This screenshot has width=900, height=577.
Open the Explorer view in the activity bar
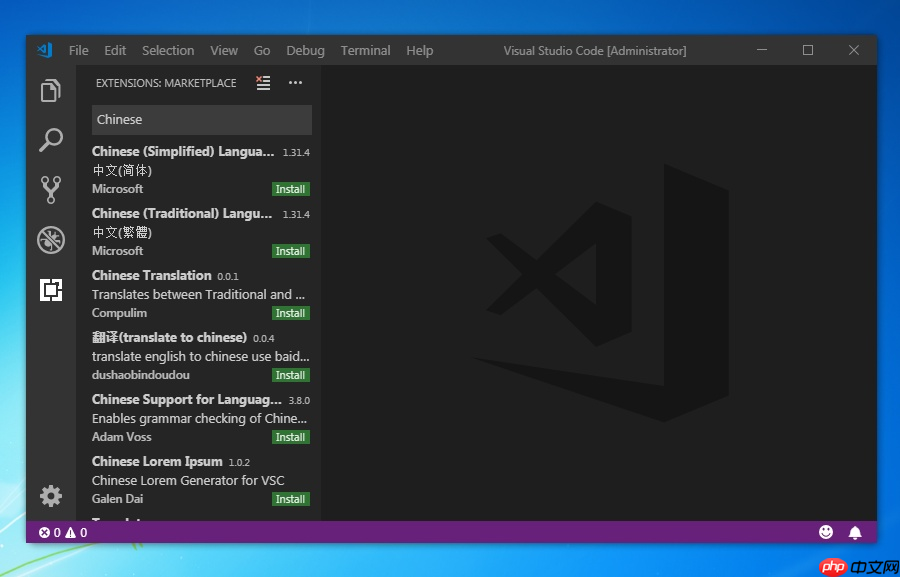(51, 90)
